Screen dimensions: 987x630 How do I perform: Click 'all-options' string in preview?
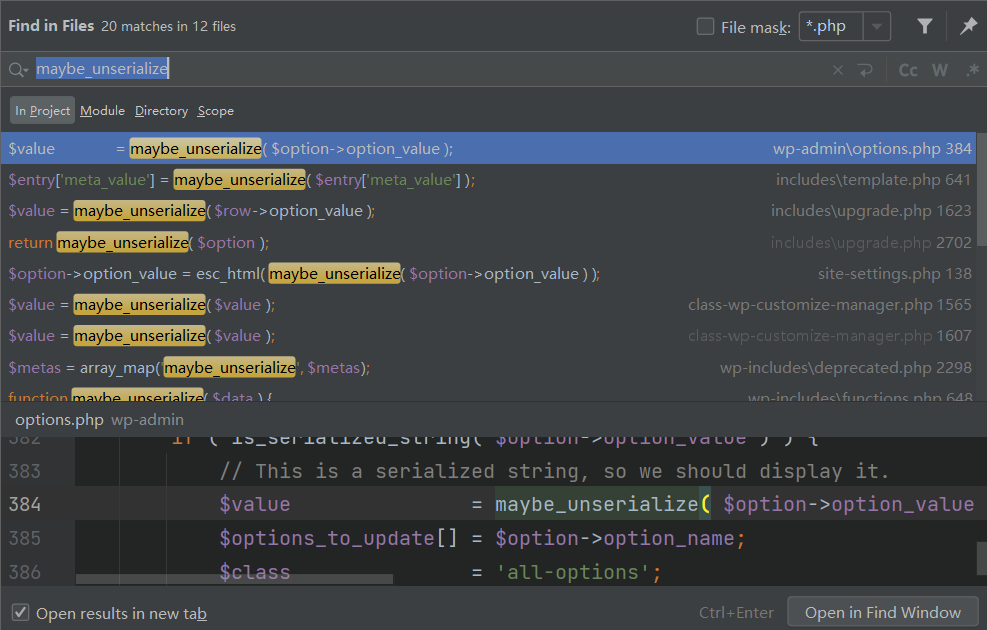[573, 572]
